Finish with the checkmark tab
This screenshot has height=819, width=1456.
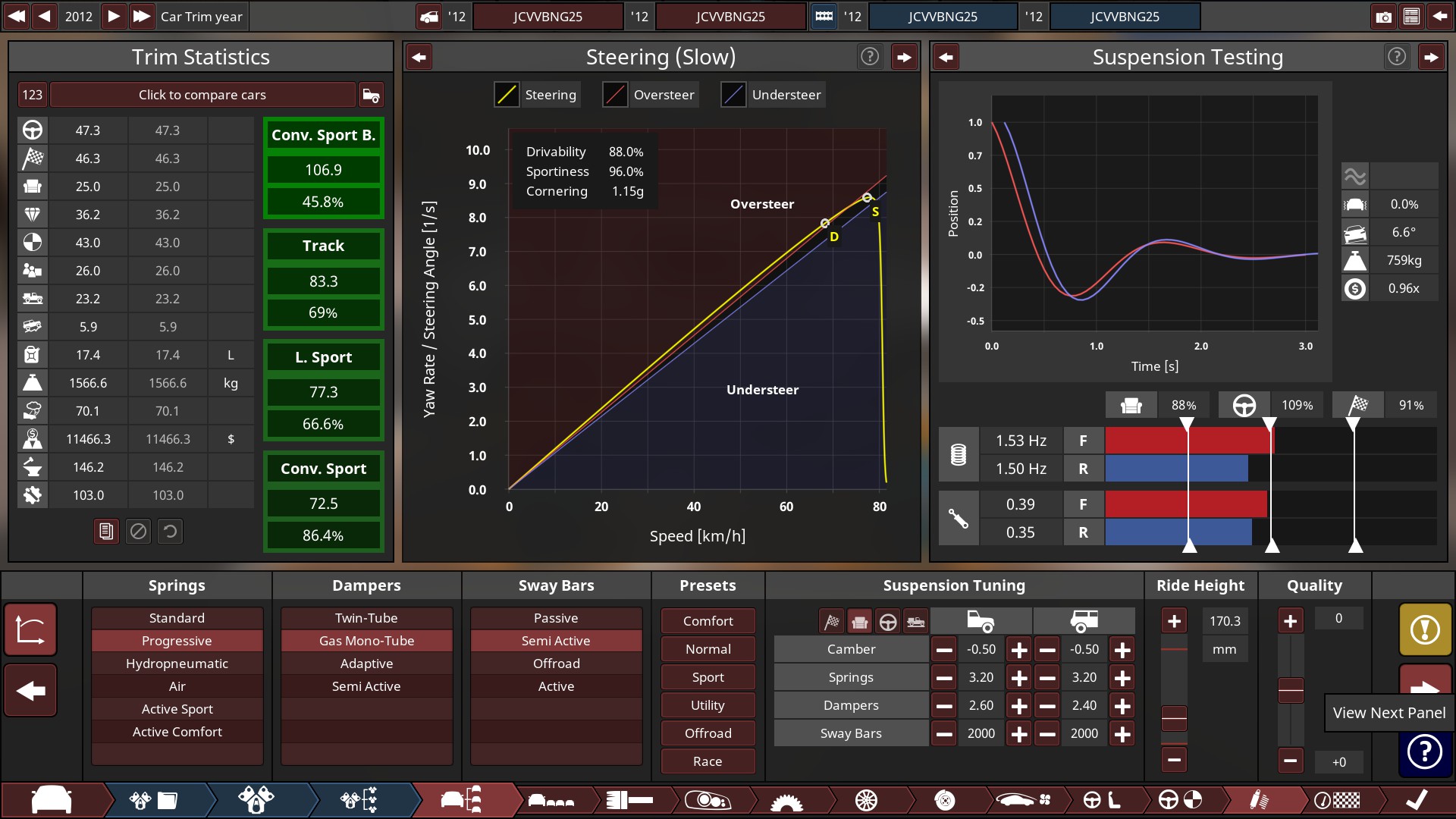(1416, 800)
